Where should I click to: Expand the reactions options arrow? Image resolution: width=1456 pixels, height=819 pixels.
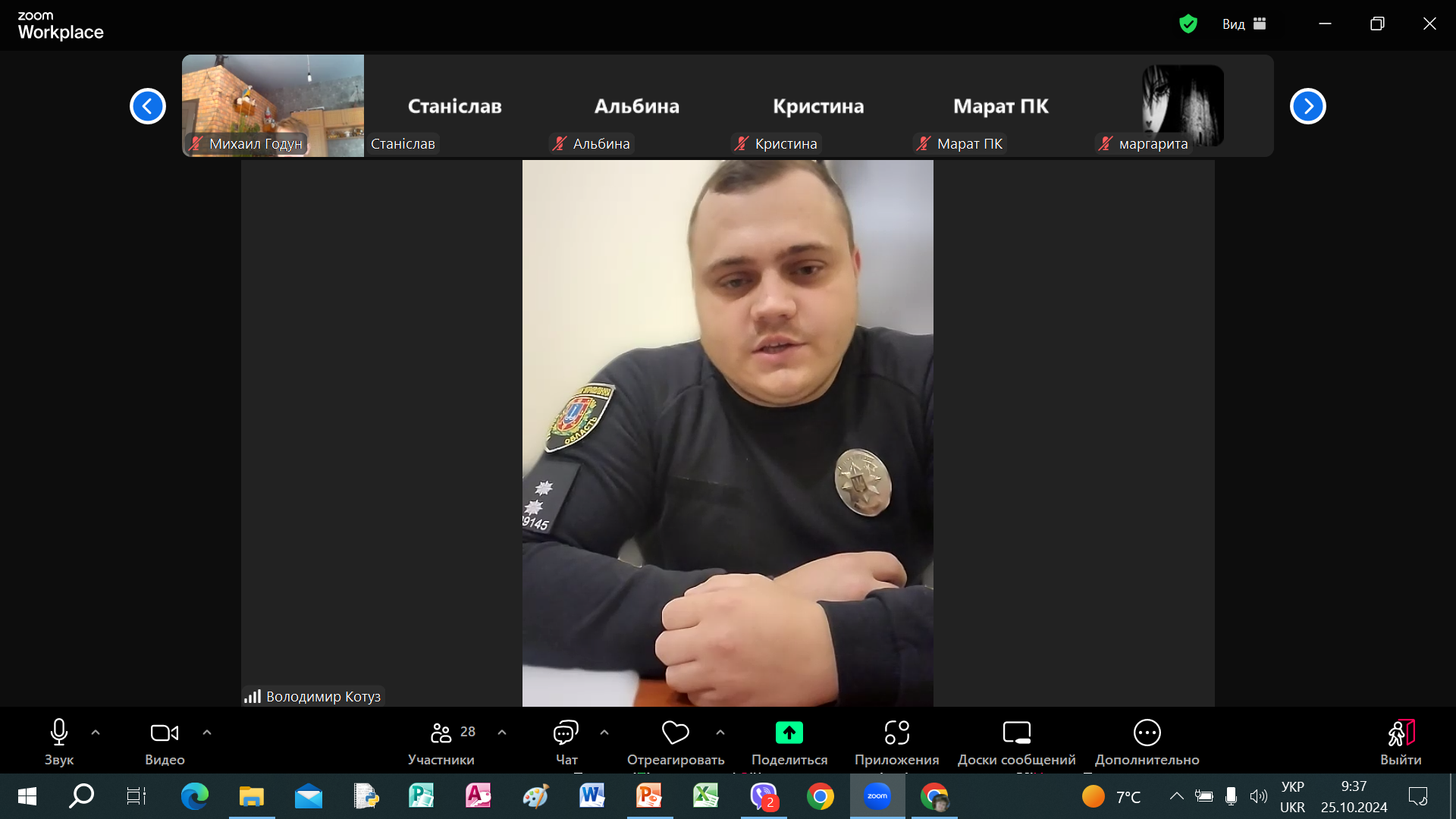pyautogui.click(x=720, y=733)
